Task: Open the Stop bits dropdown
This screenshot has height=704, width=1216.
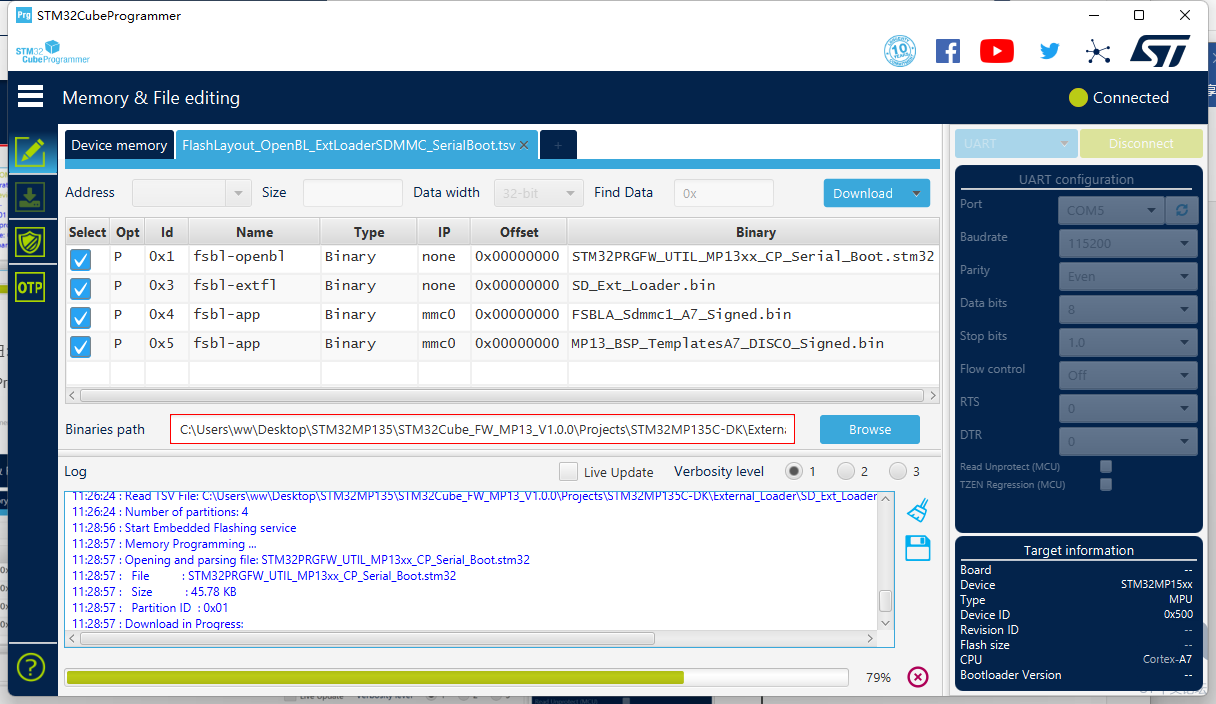Action: click(x=1128, y=342)
